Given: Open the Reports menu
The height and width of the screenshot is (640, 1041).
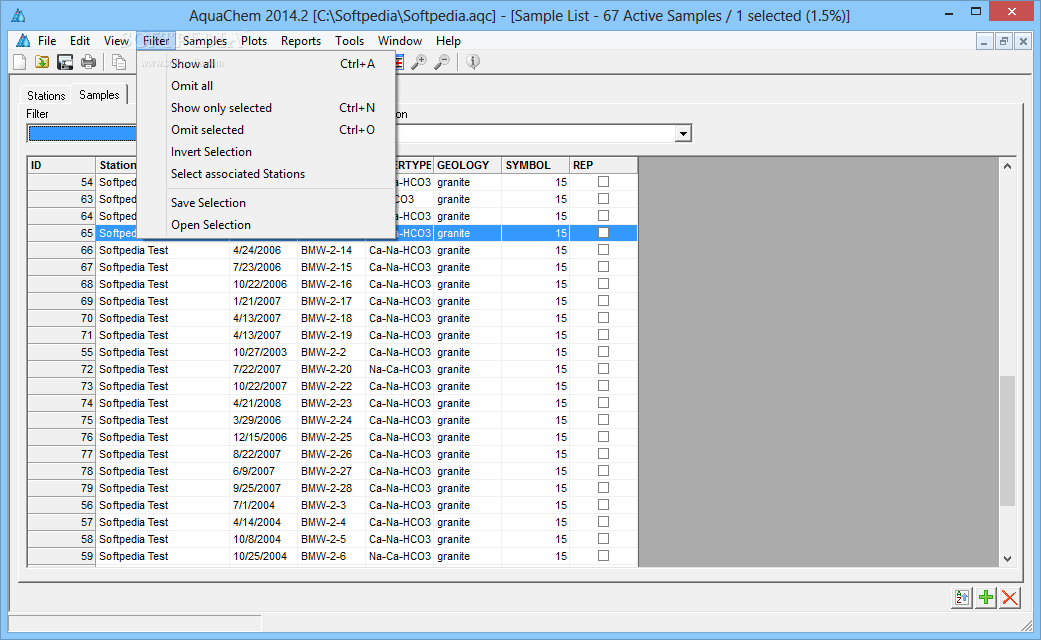Looking at the screenshot, I should (x=301, y=40).
